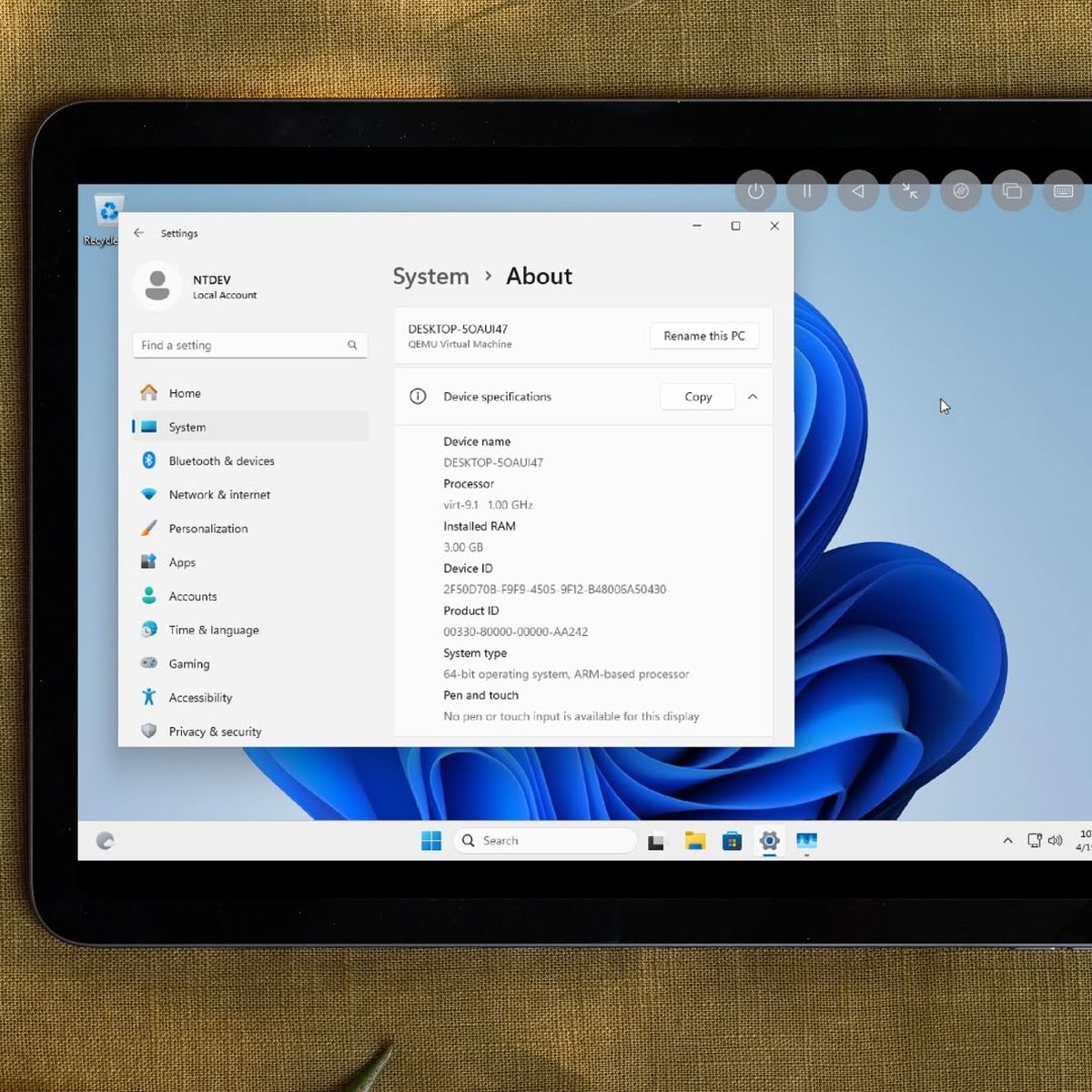Click the System breadcrumb link
1092x1092 pixels.
(430, 277)
